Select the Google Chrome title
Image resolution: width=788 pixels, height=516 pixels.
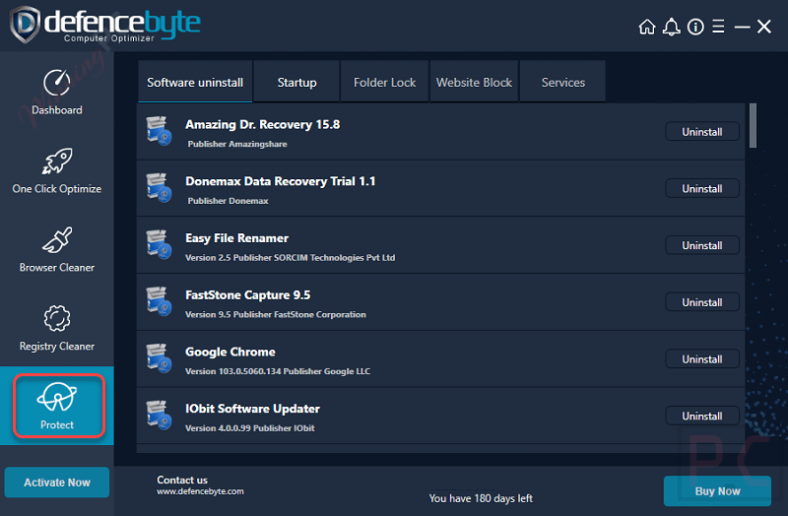(230, 352)
